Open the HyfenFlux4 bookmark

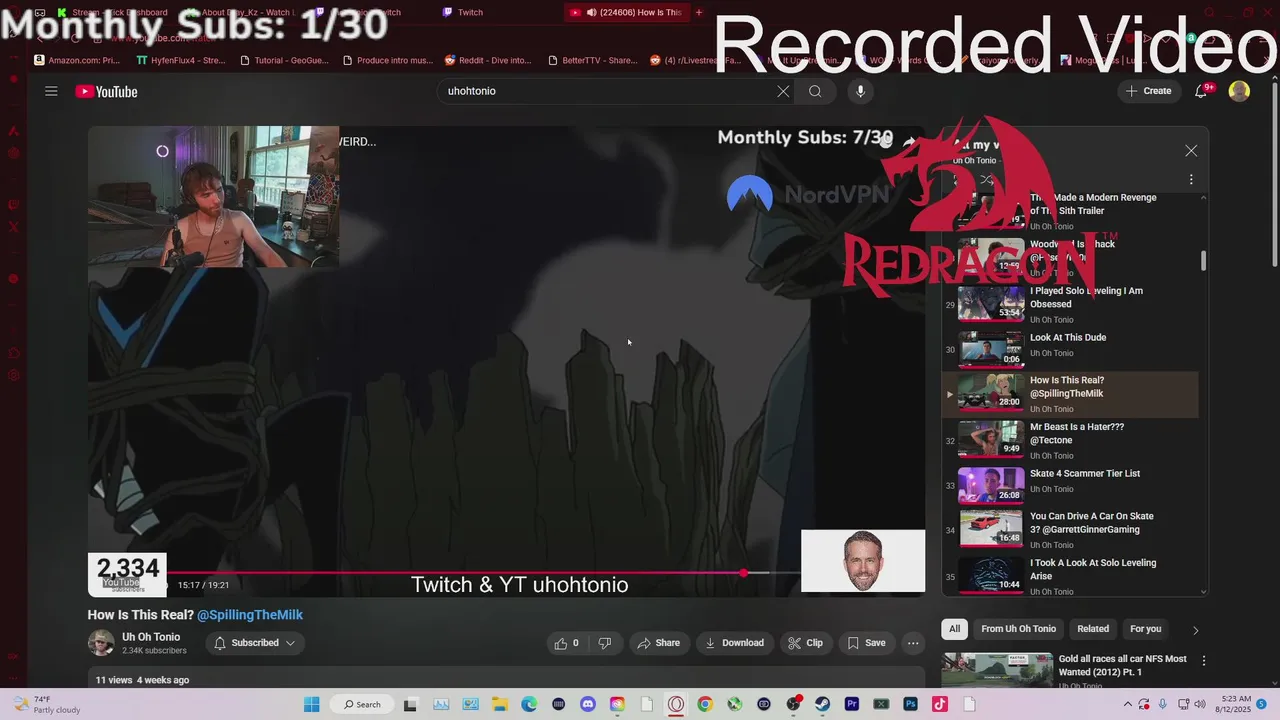[x=181, y=60]
